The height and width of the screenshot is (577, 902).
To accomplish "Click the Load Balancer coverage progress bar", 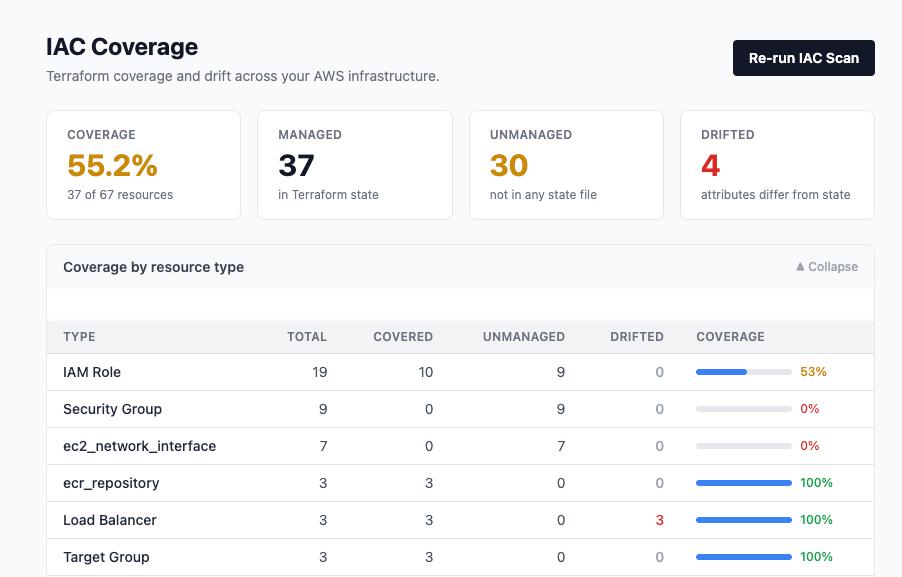I will (x=744, y=520).
